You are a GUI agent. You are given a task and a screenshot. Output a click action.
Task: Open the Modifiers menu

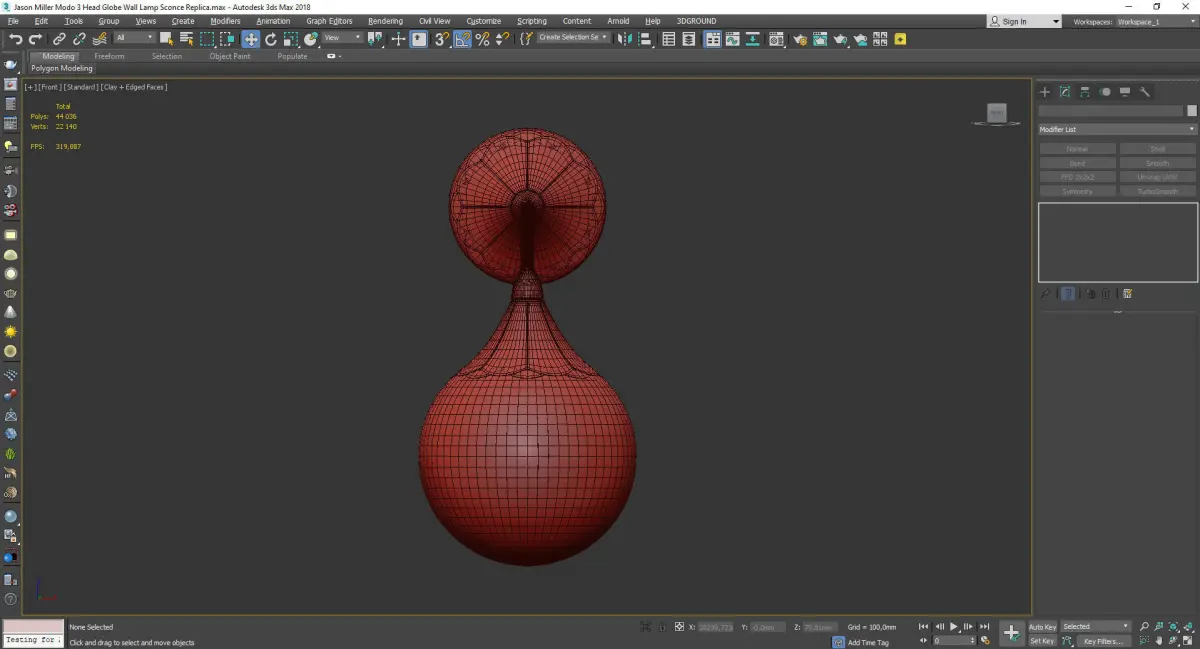[225, 21]
